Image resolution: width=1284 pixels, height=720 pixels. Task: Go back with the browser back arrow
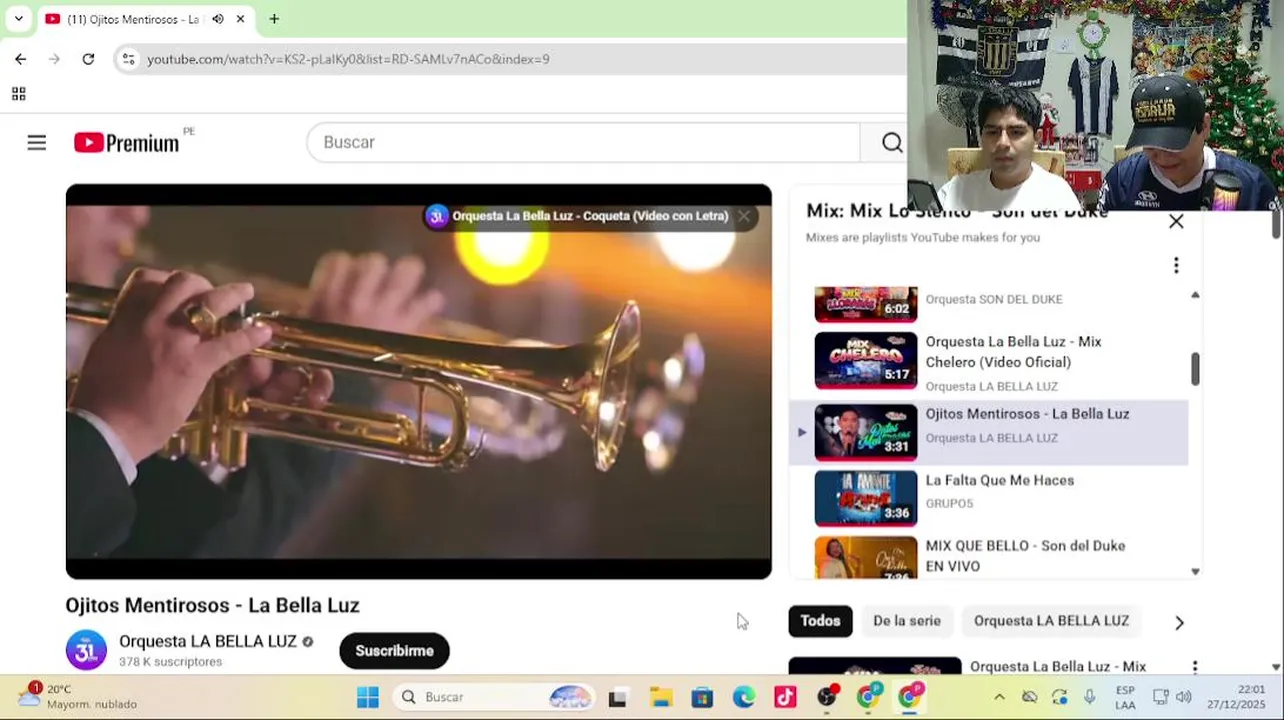coord(20,59)
